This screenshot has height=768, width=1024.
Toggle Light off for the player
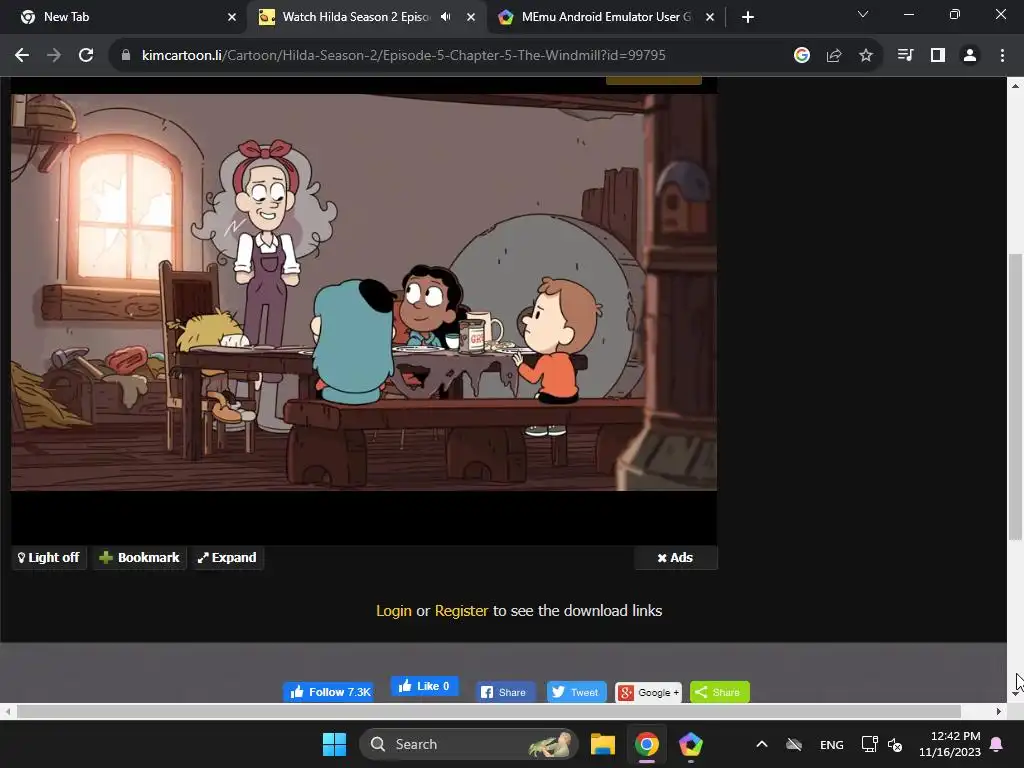[x=49, y=558]
